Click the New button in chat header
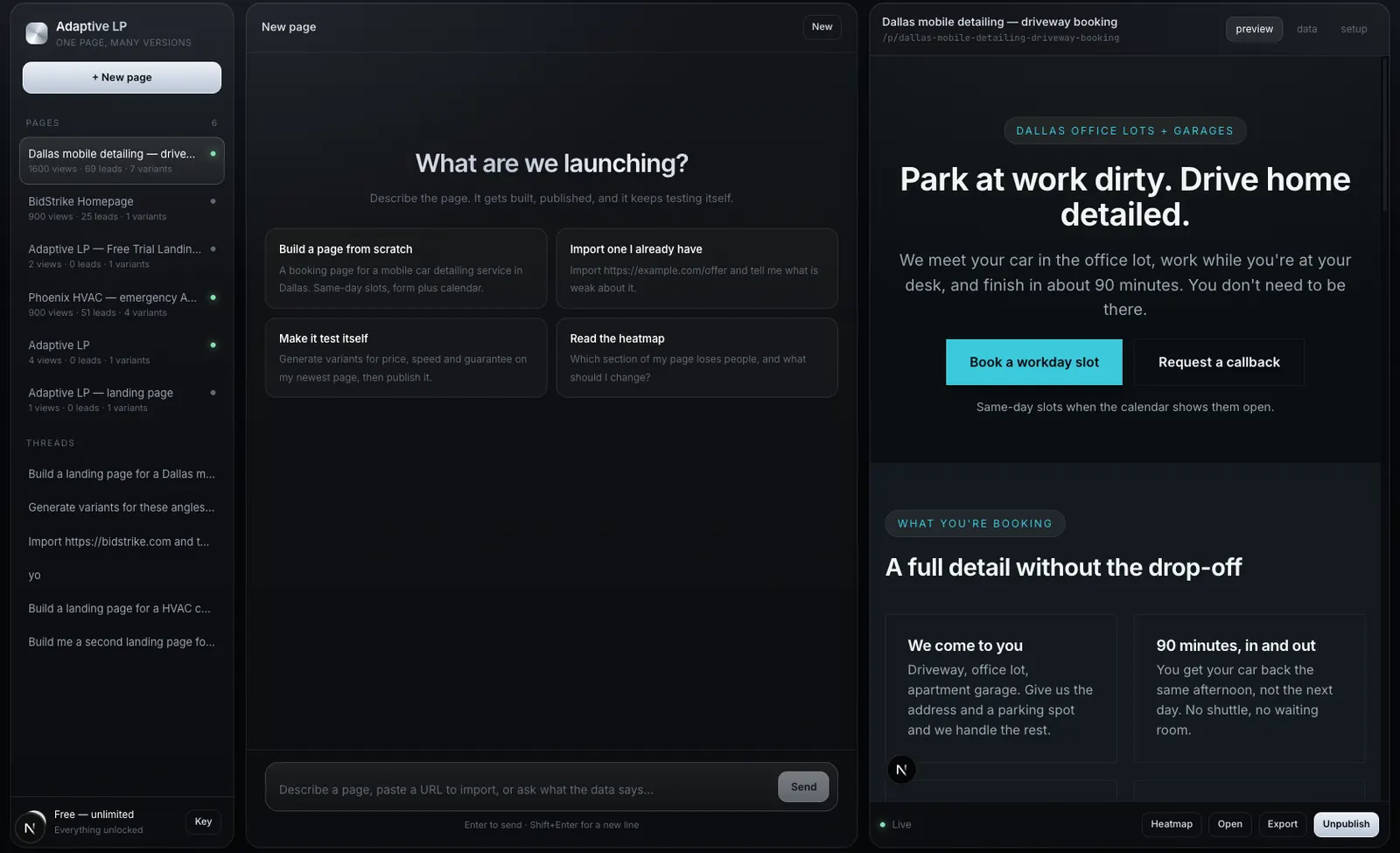This screenshot has height=853, width=1400. click(x=822, y=27)
